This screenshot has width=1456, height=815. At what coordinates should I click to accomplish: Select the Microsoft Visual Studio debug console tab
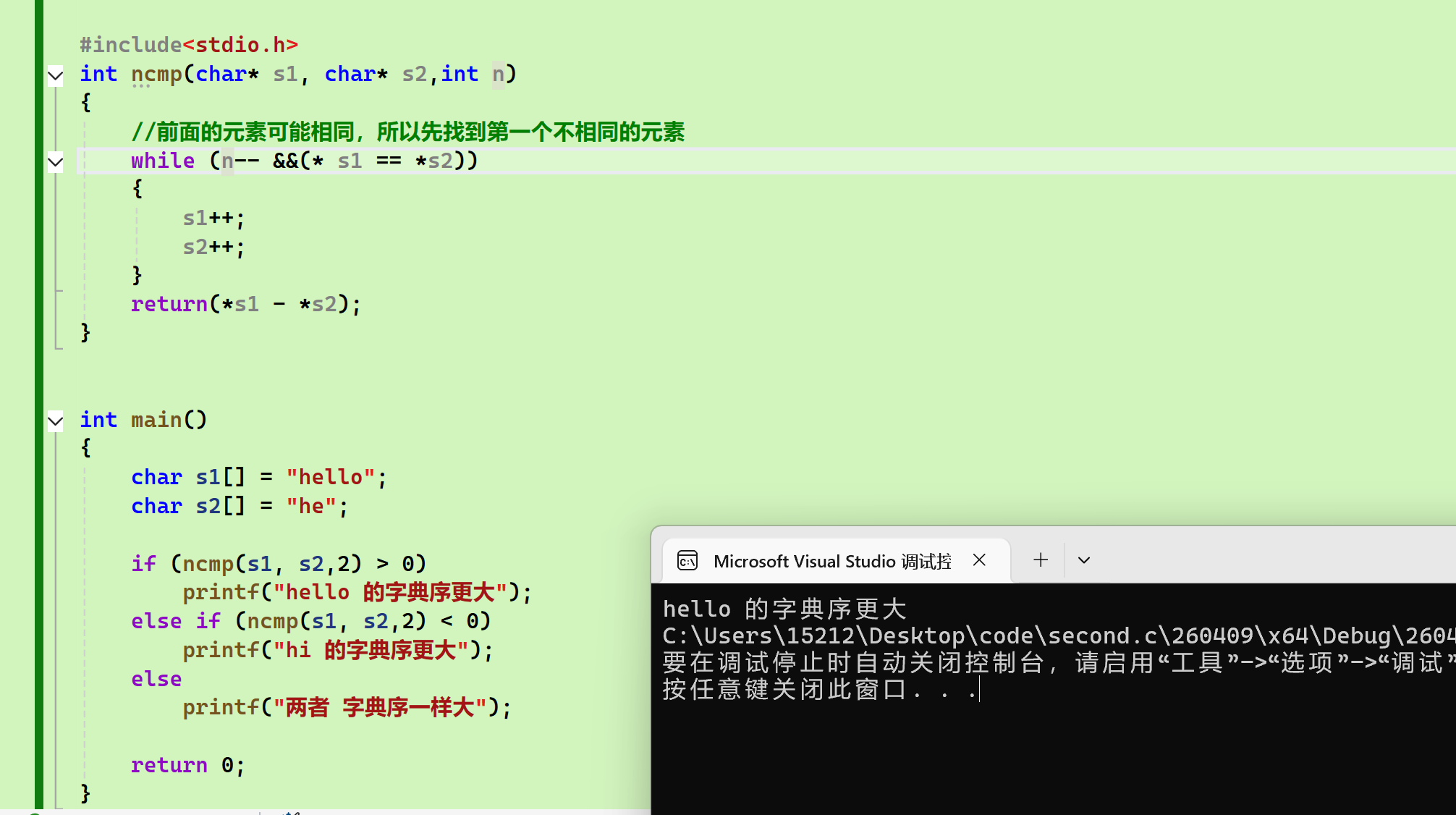tap(831, 562)
